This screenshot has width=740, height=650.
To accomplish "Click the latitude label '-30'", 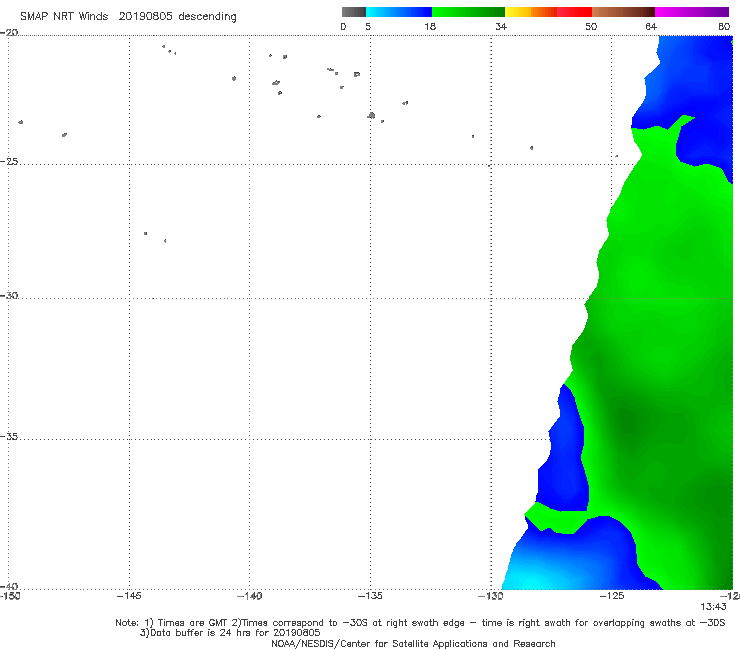I will pyautogui.click(x=9, y=295).
